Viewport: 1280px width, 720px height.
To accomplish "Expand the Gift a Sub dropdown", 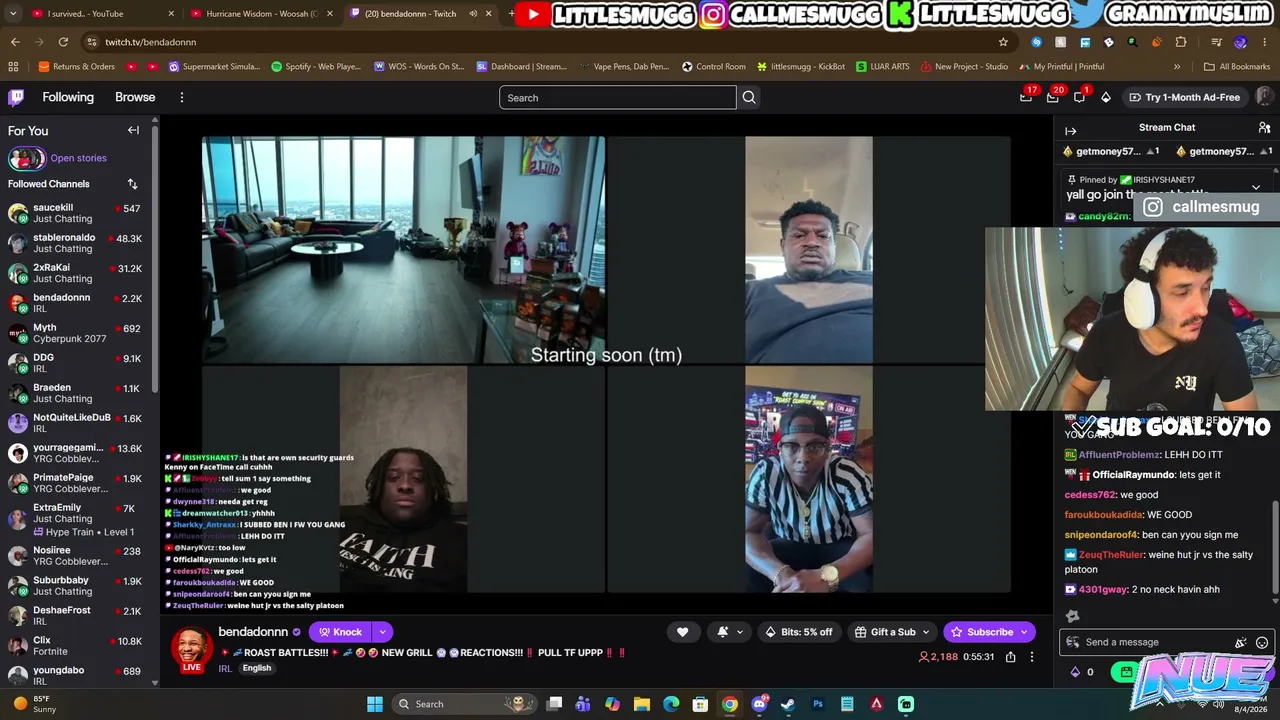I will coord(926,632).
